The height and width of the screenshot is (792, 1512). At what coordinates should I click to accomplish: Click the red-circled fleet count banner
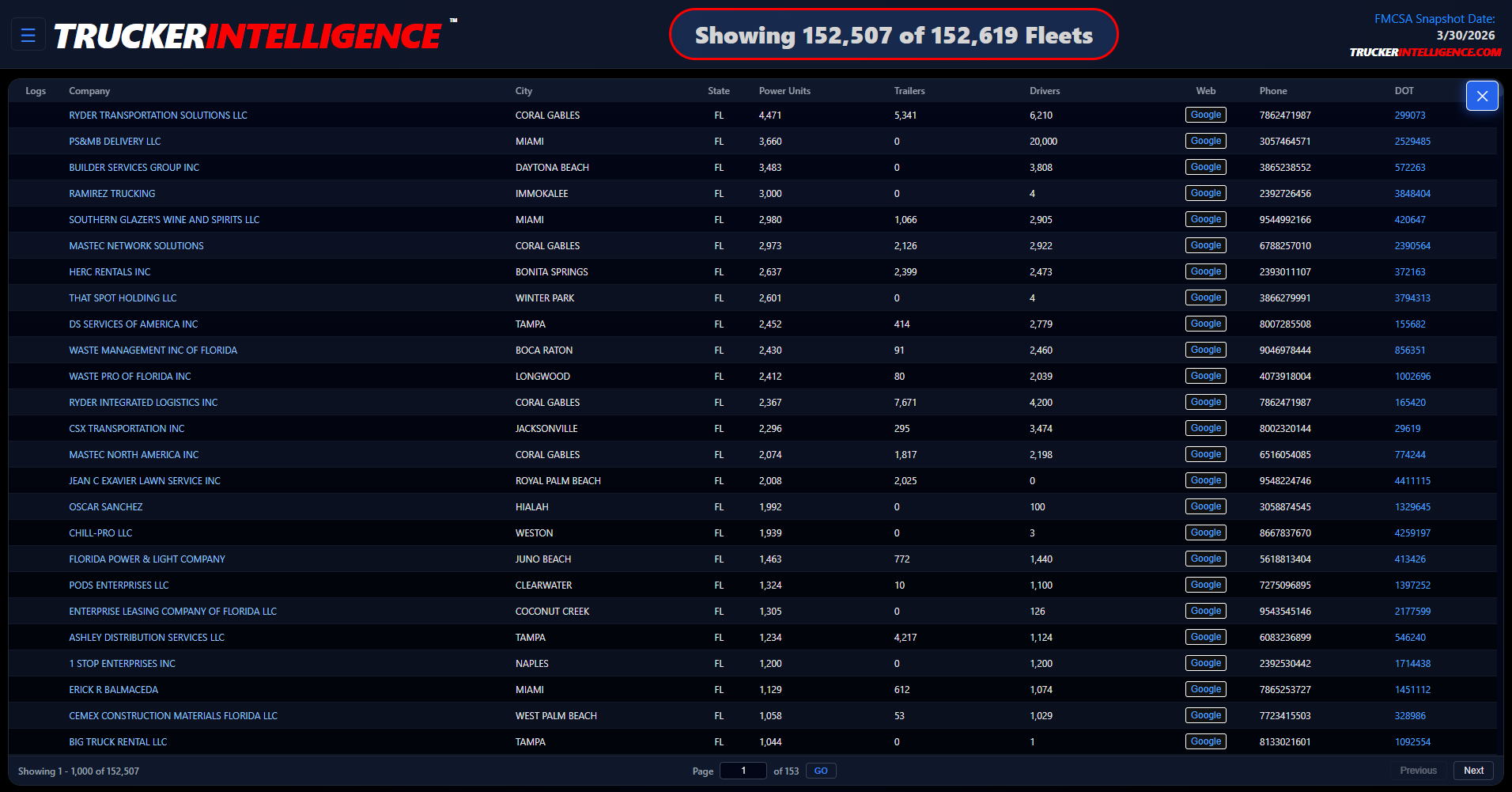tap(894, 34)
